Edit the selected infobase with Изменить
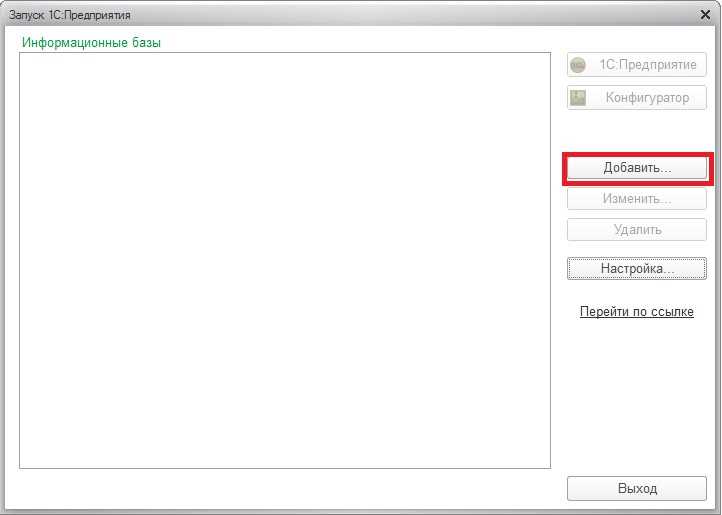This screenshot has height=515, width=722. 637,199
